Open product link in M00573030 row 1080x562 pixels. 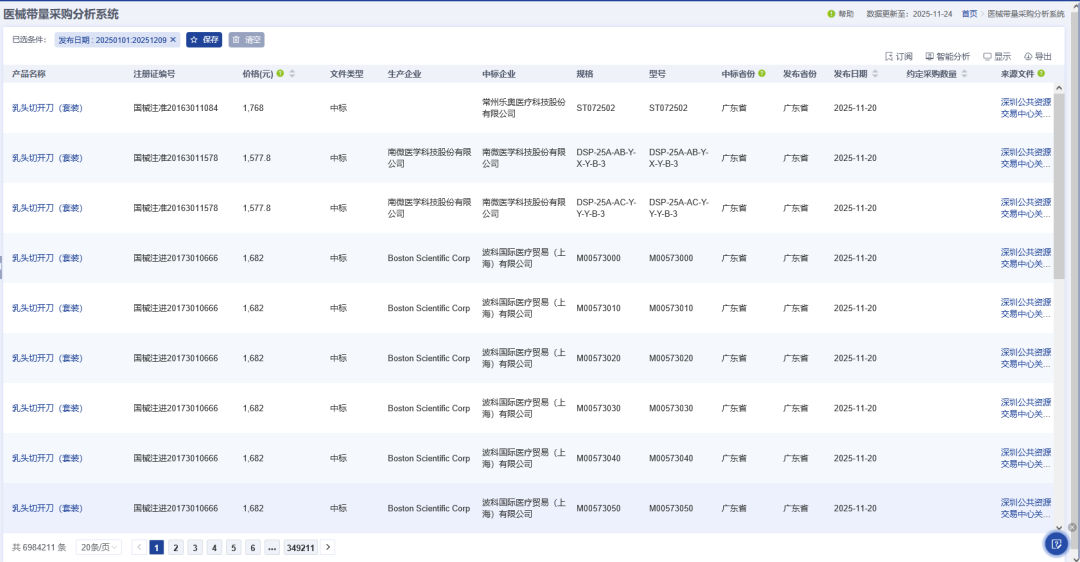pyautogui.click(x=47, y=408)
